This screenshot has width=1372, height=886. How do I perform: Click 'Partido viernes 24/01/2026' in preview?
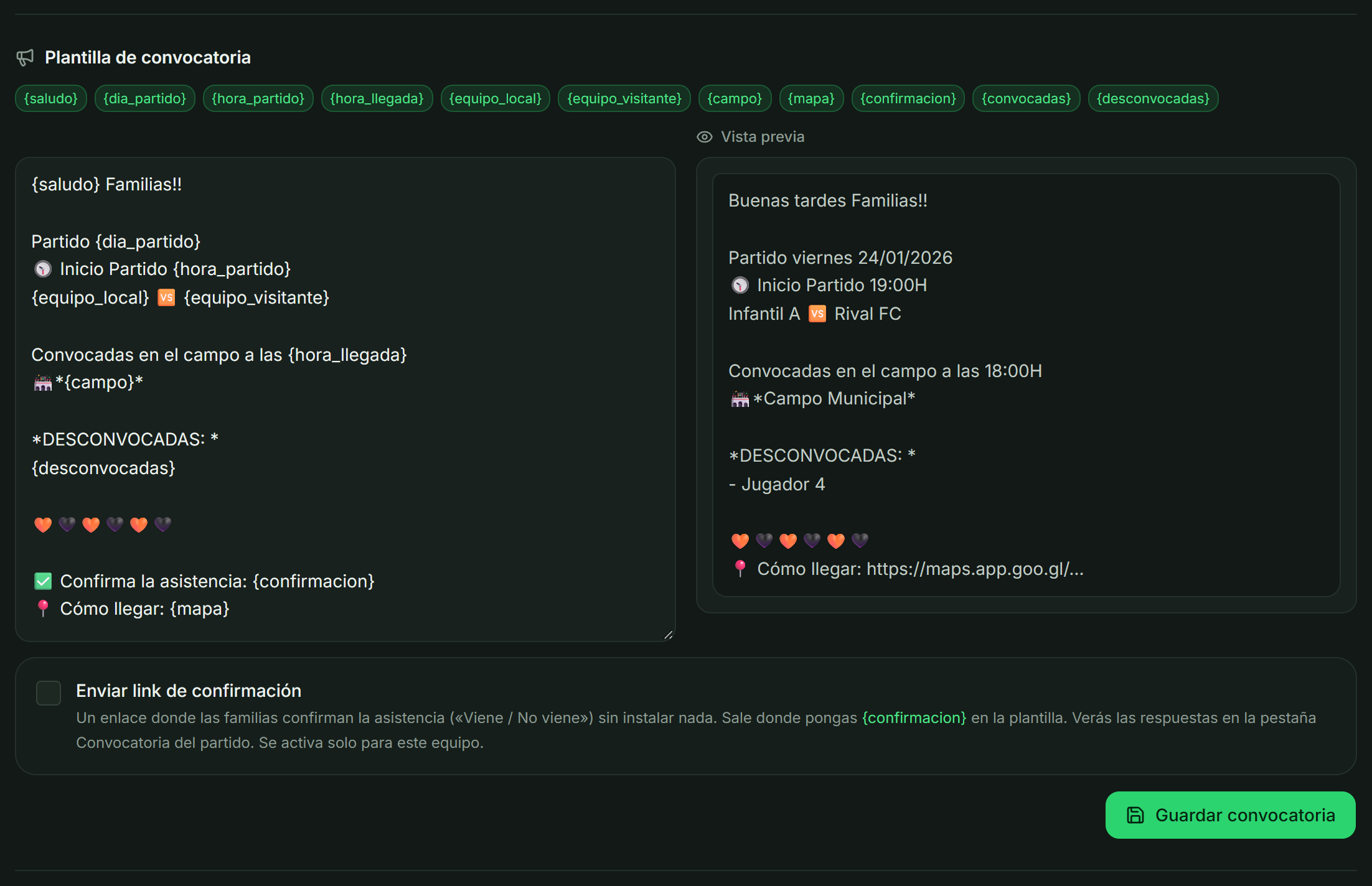(840, 258)
